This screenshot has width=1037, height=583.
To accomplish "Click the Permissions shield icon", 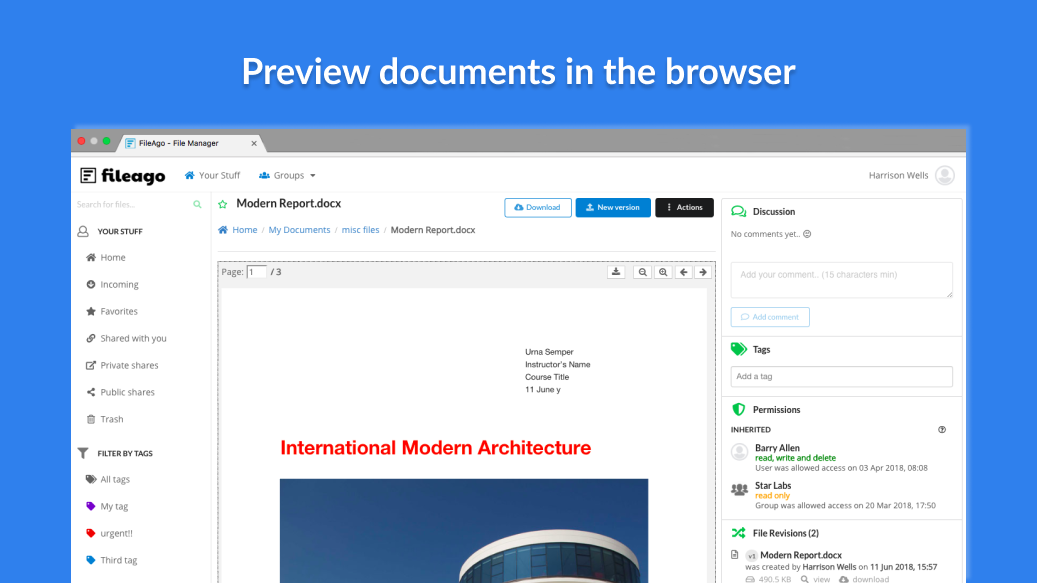I will coord(739,409).
